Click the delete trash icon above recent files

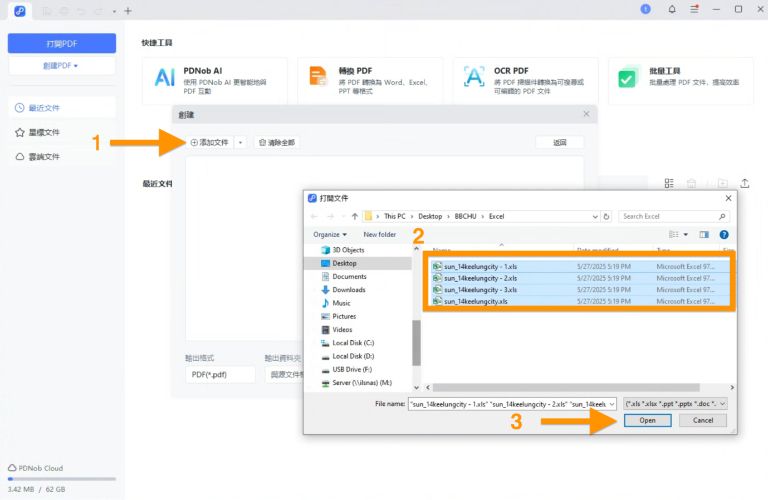point(692,183)
